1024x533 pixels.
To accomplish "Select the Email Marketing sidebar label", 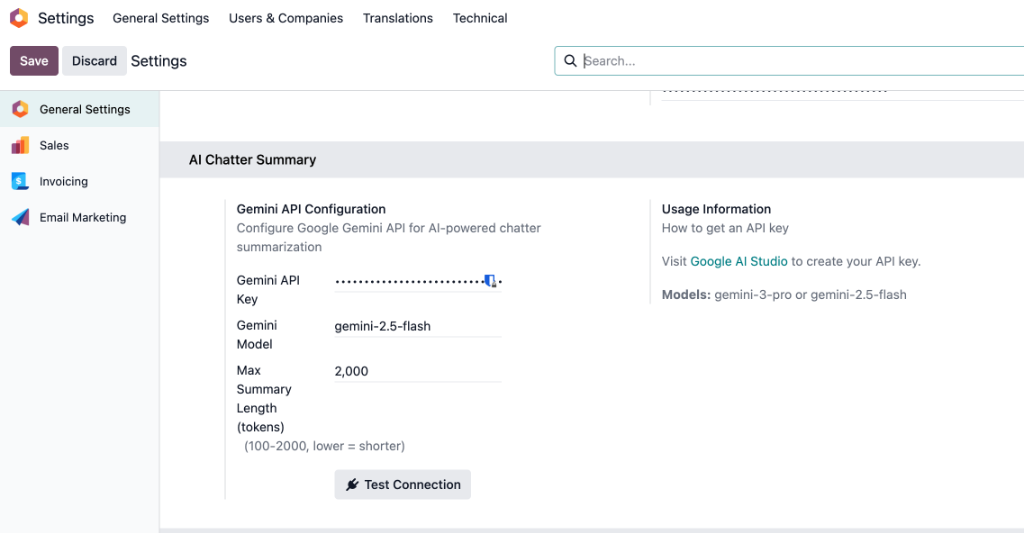I will coord(83,217).
